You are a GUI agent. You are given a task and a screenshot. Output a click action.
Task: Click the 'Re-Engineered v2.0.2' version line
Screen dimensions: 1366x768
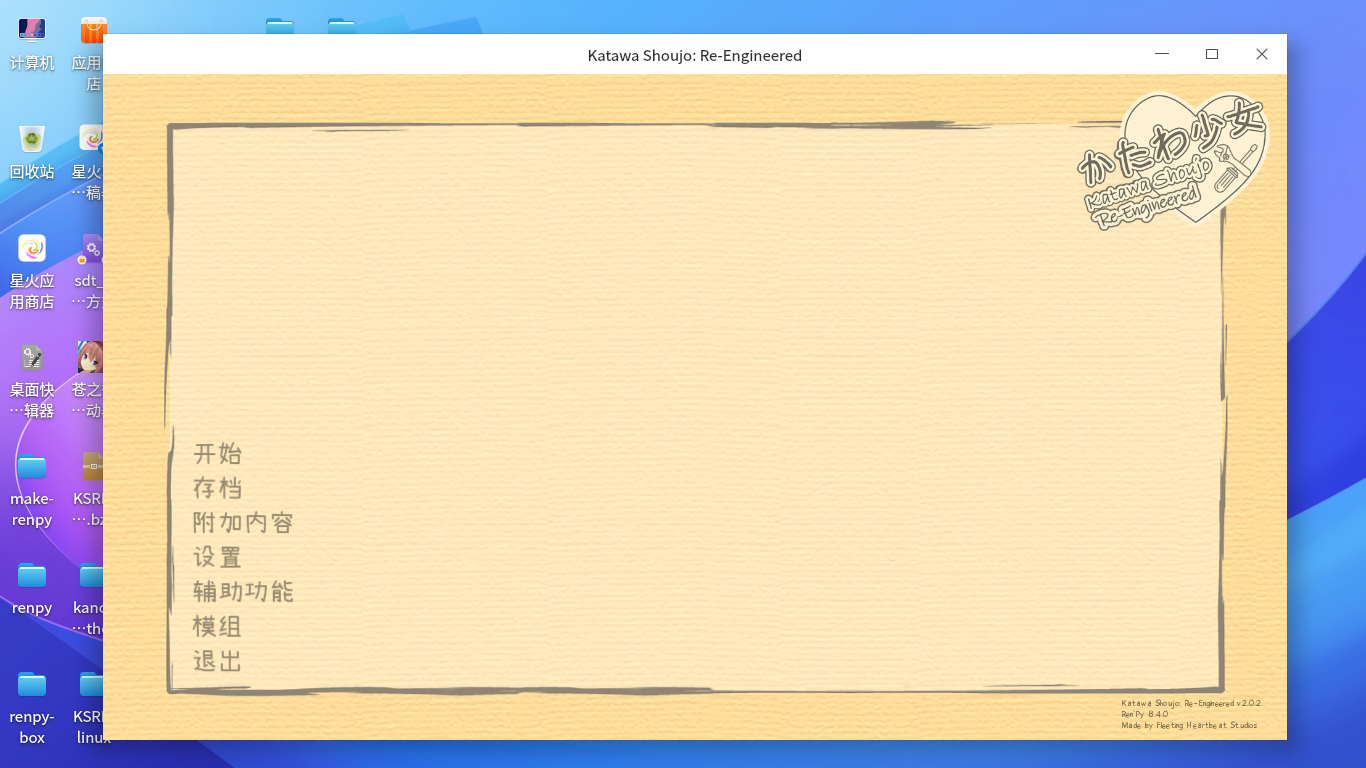(x=1191, y=703)
